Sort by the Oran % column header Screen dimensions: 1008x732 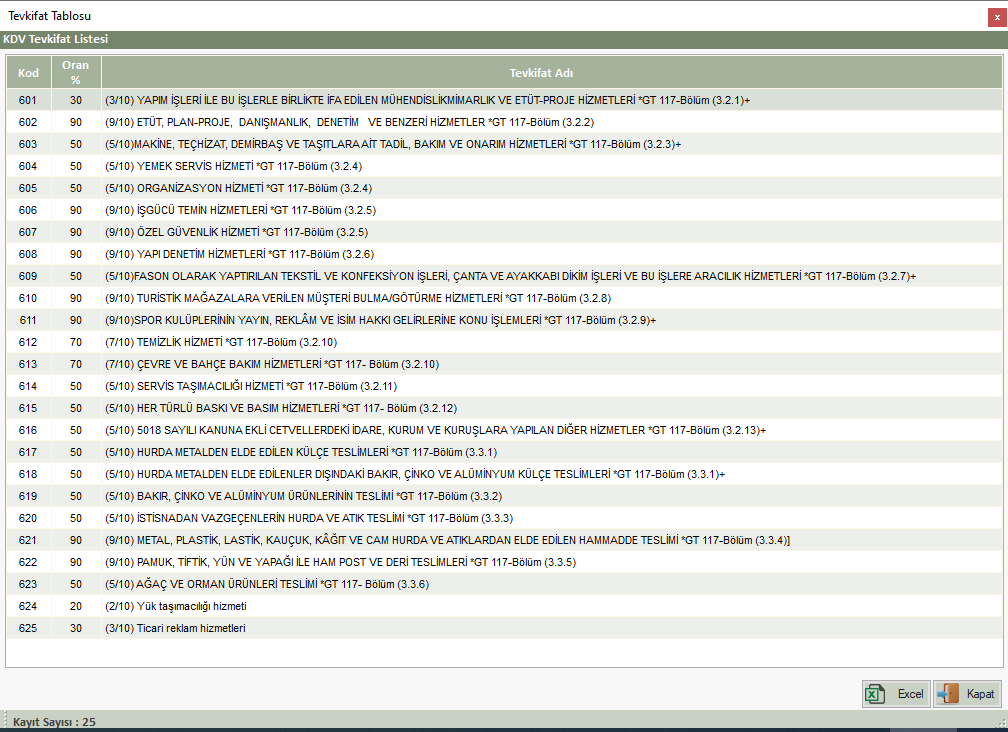pyautogui.click(x=75, y=73)
